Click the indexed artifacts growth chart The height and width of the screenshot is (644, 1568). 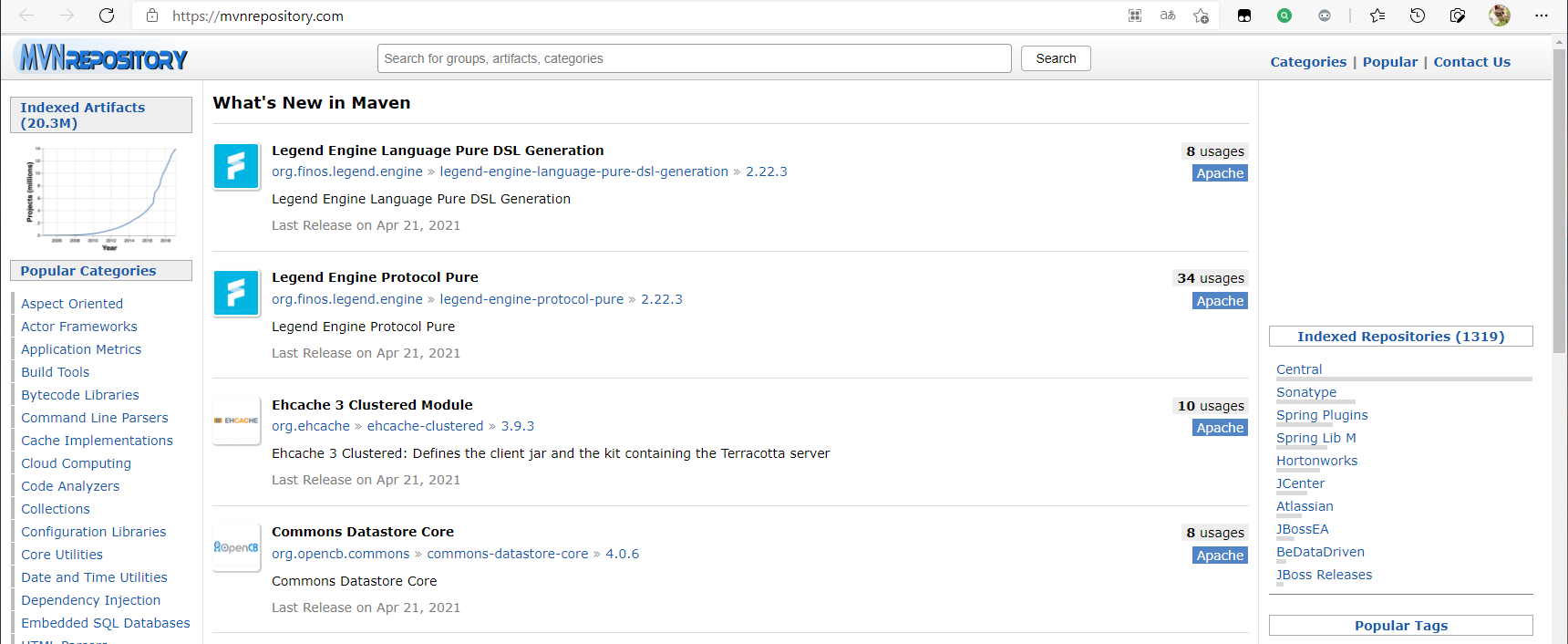(101, 197)
